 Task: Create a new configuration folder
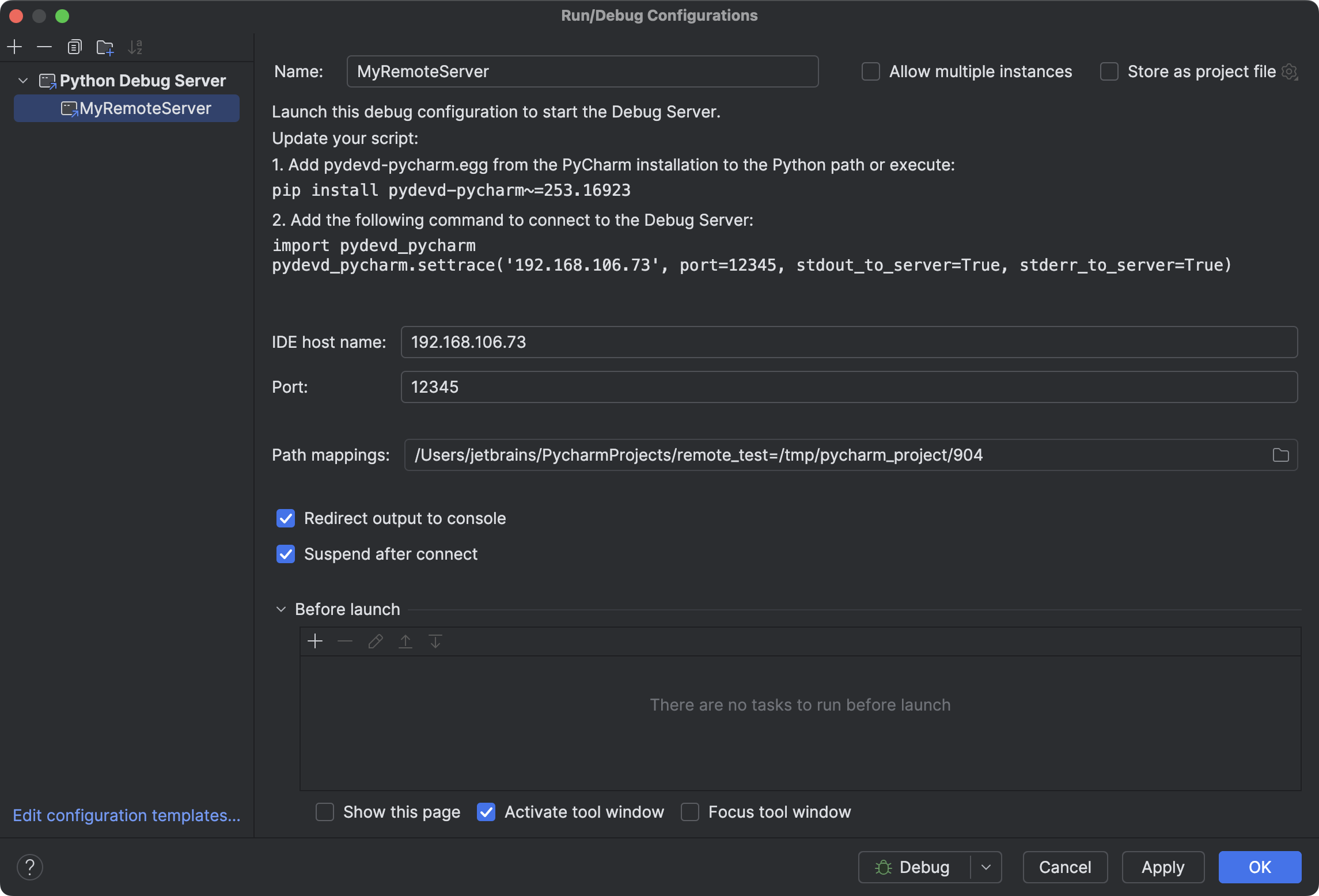point(104,47)
